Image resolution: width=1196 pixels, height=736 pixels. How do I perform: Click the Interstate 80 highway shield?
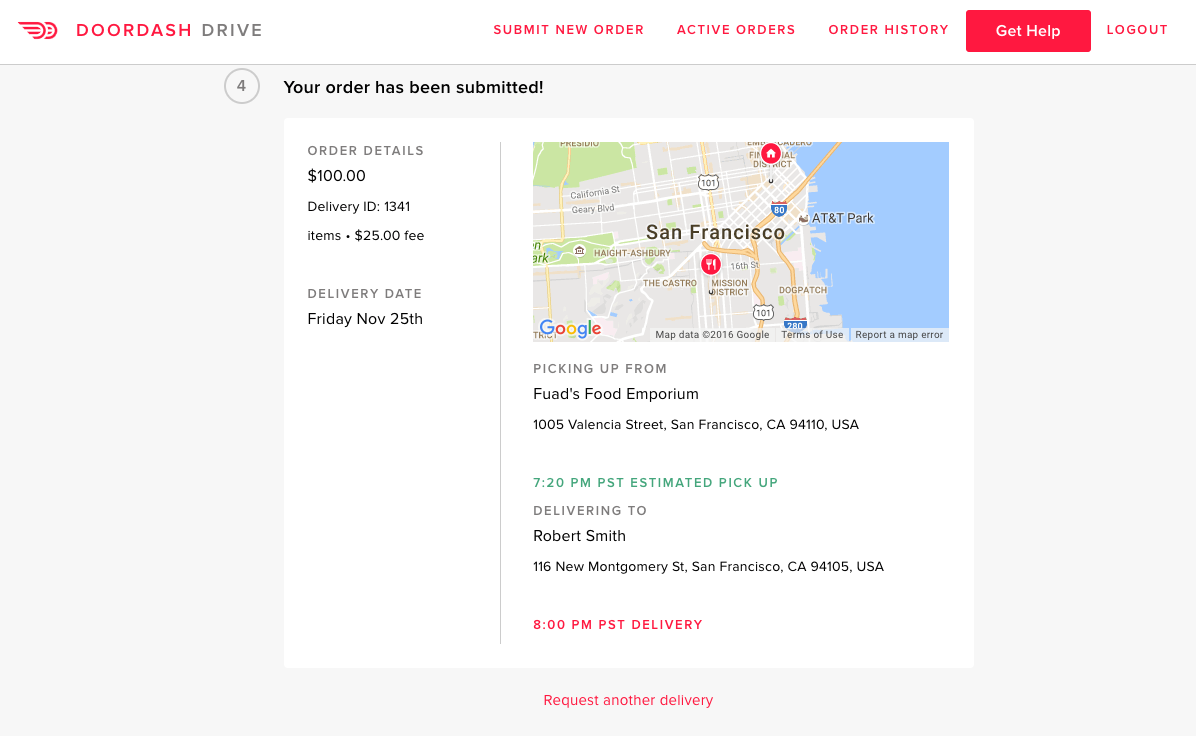click(779, 209)
